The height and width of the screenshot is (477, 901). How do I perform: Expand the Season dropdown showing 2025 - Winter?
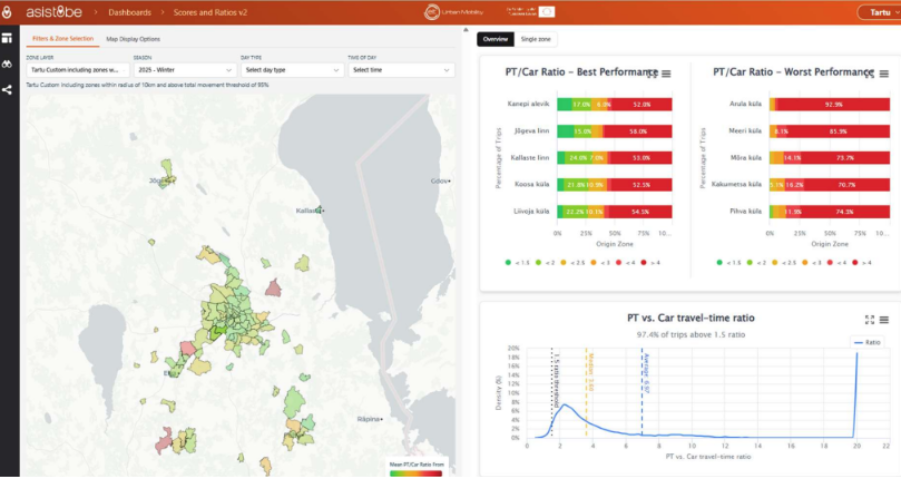tap(183, 70)
